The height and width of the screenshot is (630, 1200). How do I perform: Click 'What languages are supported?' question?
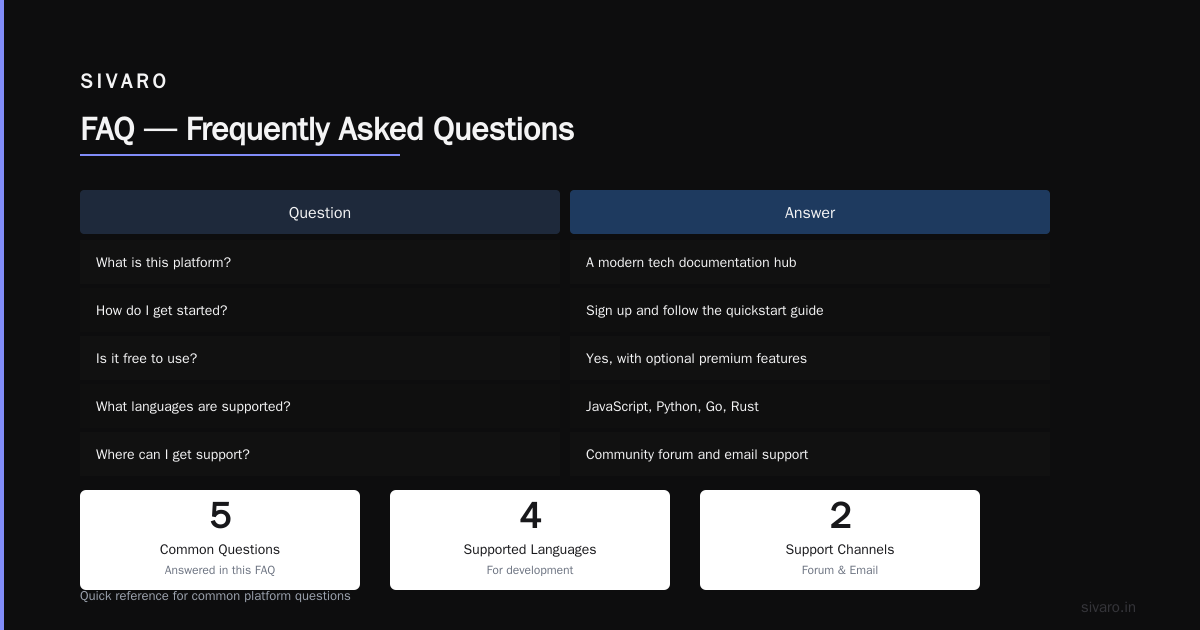[320, 406]
